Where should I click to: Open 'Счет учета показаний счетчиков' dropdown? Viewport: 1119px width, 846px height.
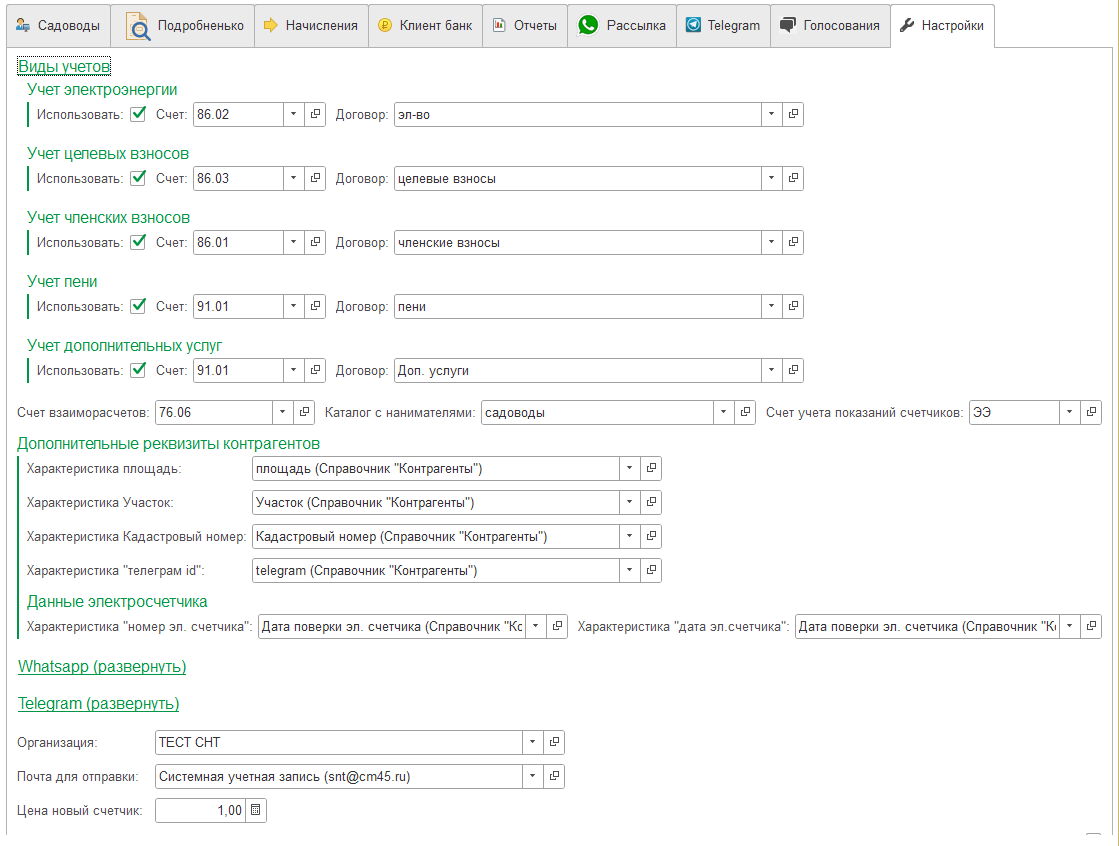(x=1070, y=413)
